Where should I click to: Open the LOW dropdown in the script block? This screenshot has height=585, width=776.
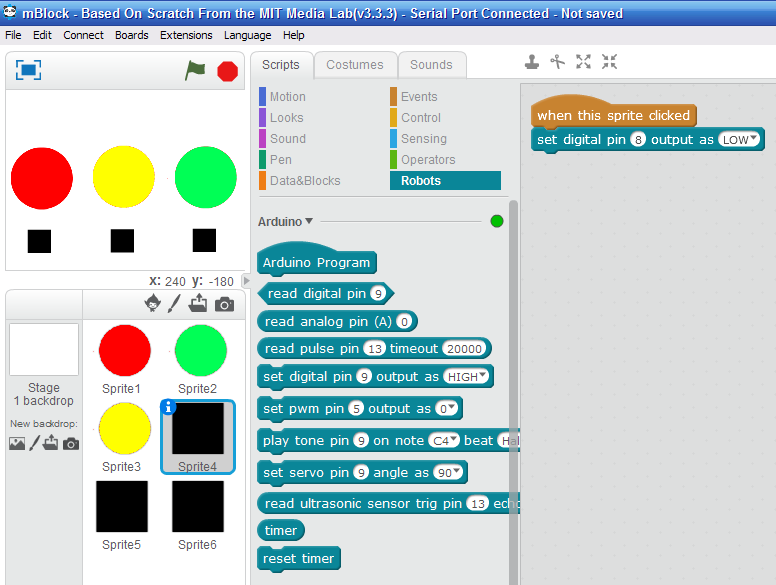tap(739, 140)
